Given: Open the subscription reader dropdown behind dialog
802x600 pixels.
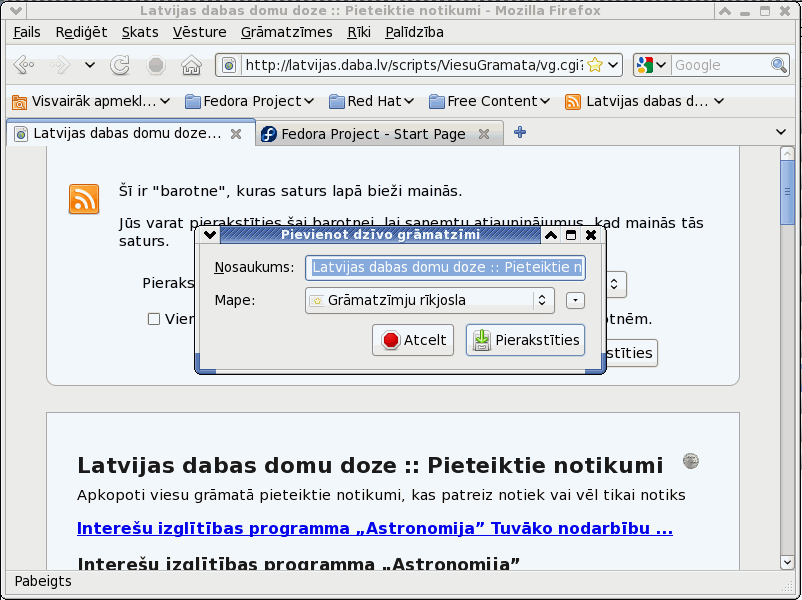Looking at the screenshot, I should pyautogui.click(x=616, y=284).
